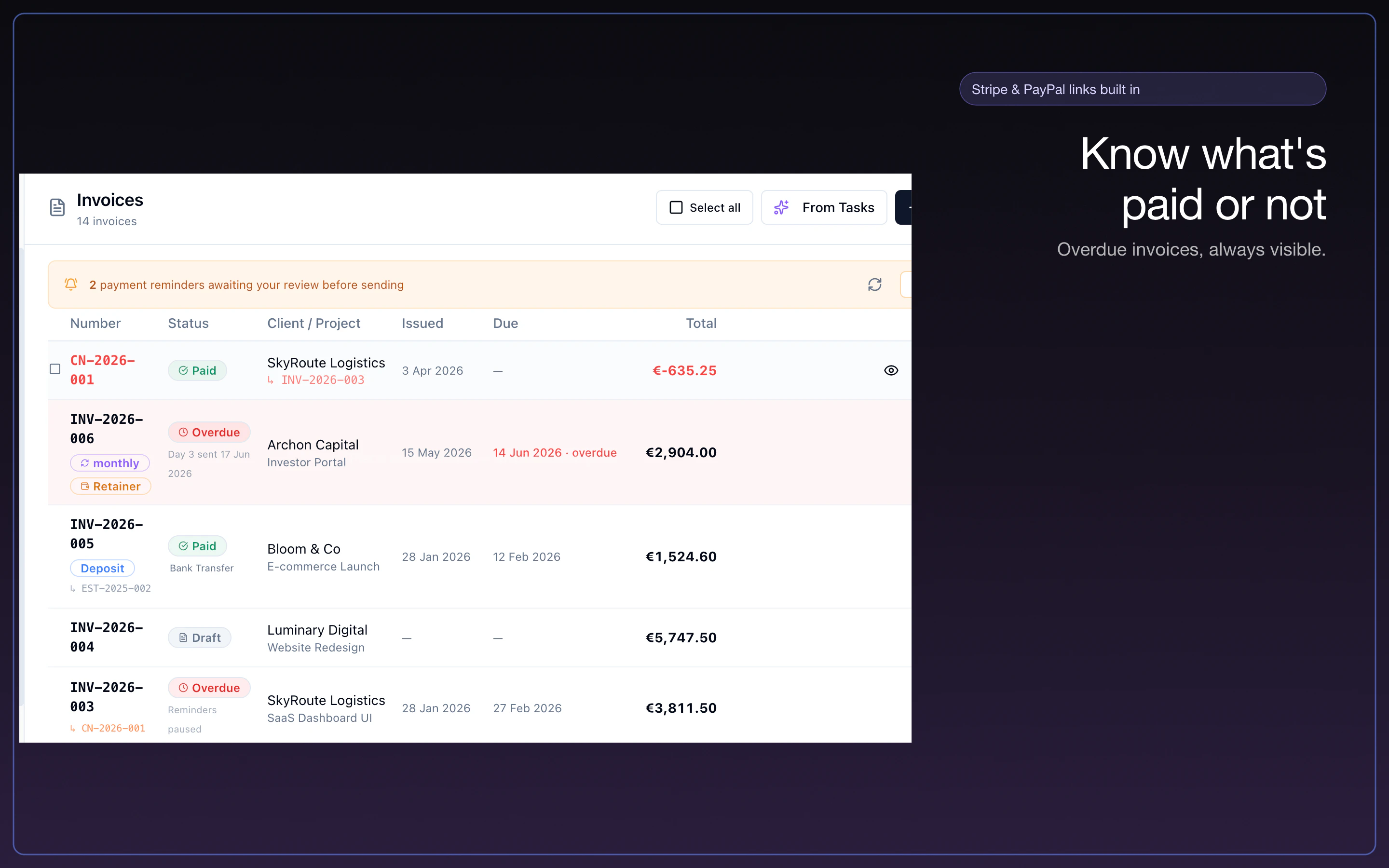The height and width of the screenshot is (868, 1389).
Task: Click the 27 Feb 2026 due date
Action: coord(527,708)
